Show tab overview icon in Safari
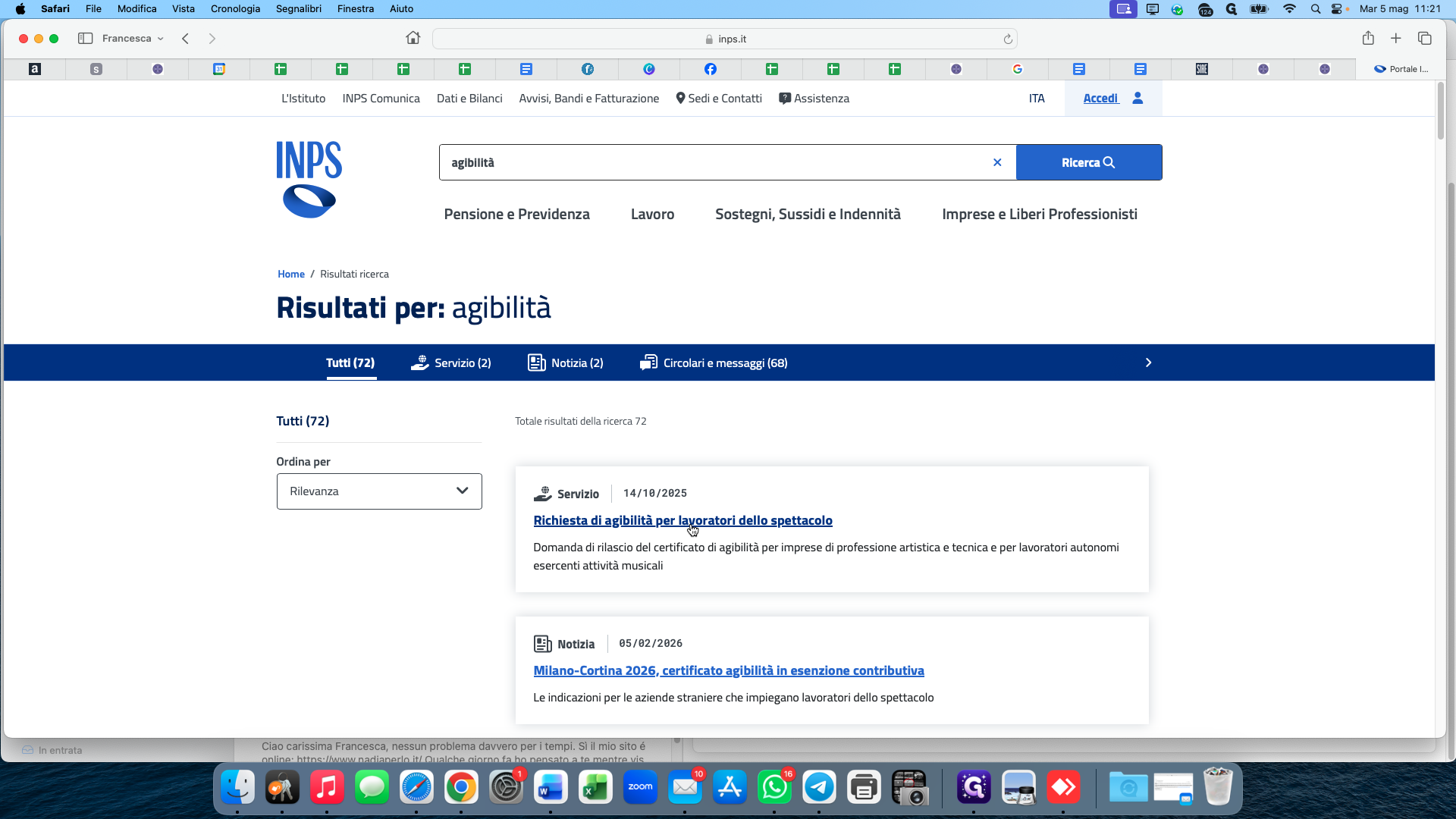Viewport: 1456px width, 819px height. click(1424, 38)
